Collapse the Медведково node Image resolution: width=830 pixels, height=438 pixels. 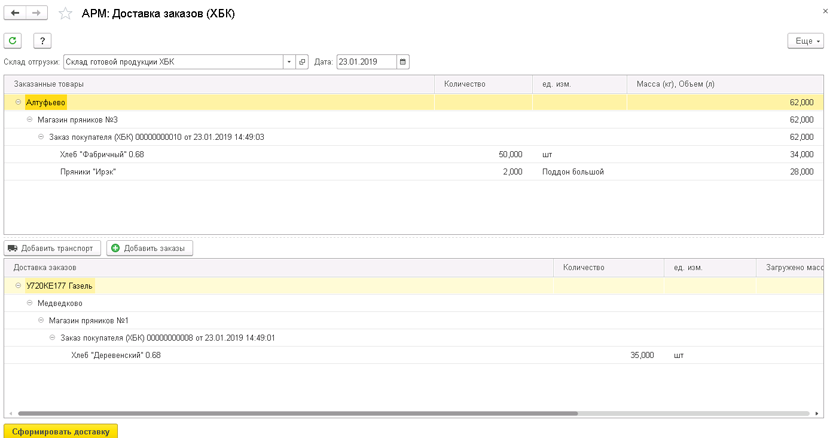(x=30, y=303)
